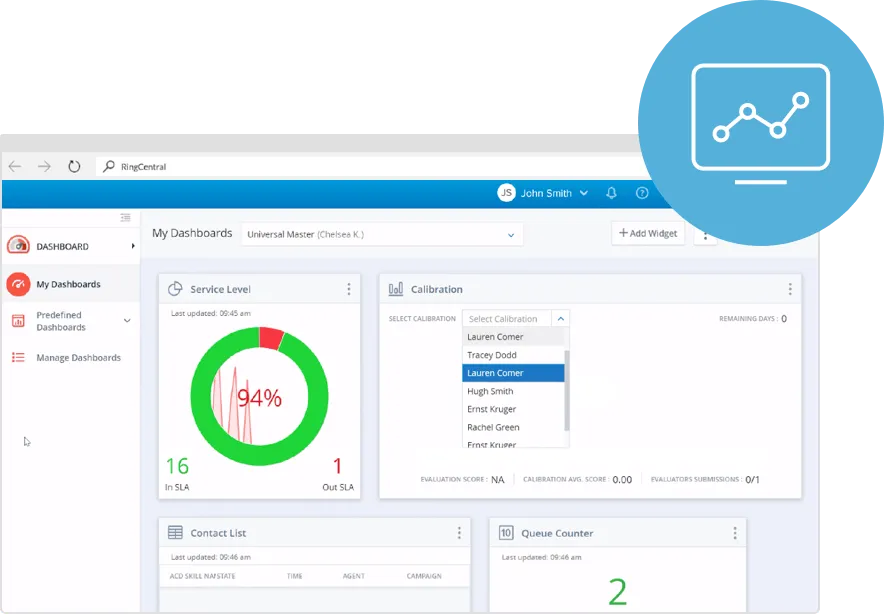Open Queue Counter widget options menu
This screenshot has height=614, width=884.
(735, 533)
